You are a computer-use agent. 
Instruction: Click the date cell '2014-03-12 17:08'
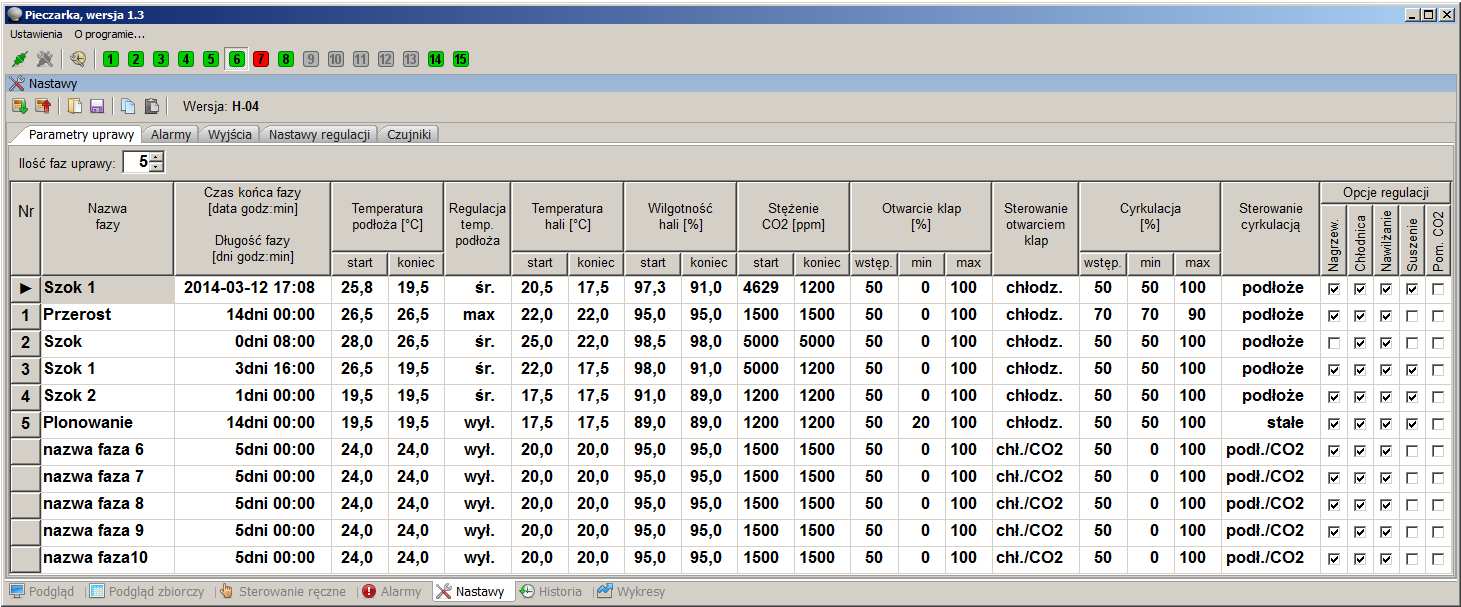tap(252, 288)
